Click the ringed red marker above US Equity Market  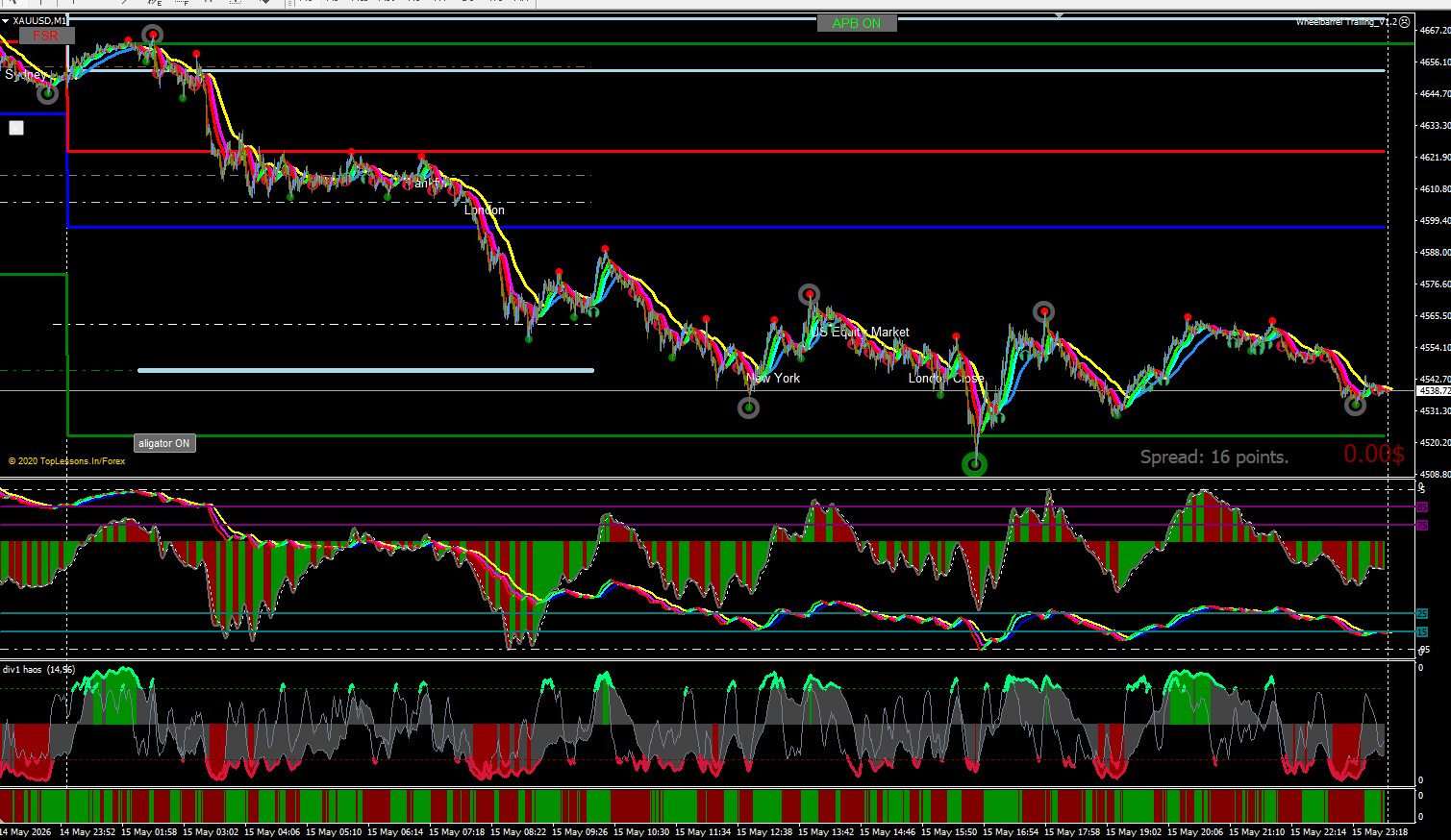(810, 294)
